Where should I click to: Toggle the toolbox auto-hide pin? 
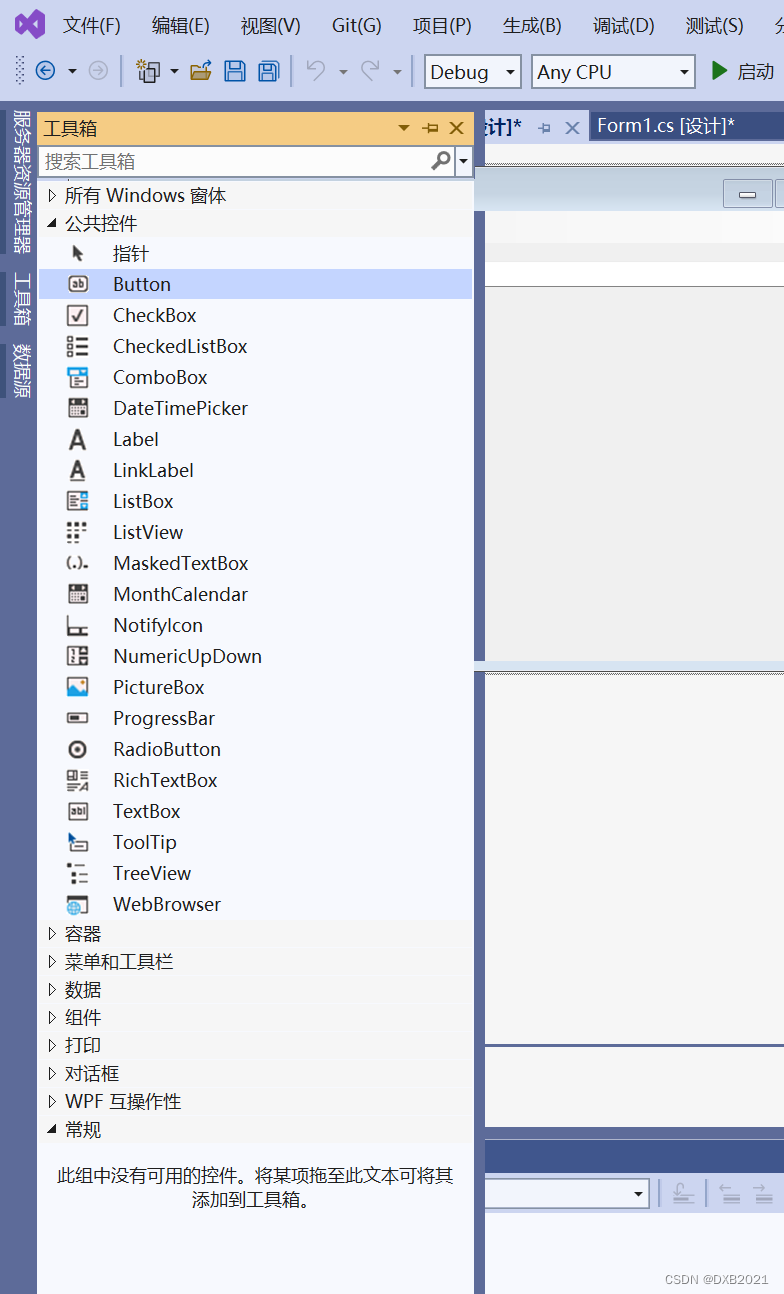point(431,128)
